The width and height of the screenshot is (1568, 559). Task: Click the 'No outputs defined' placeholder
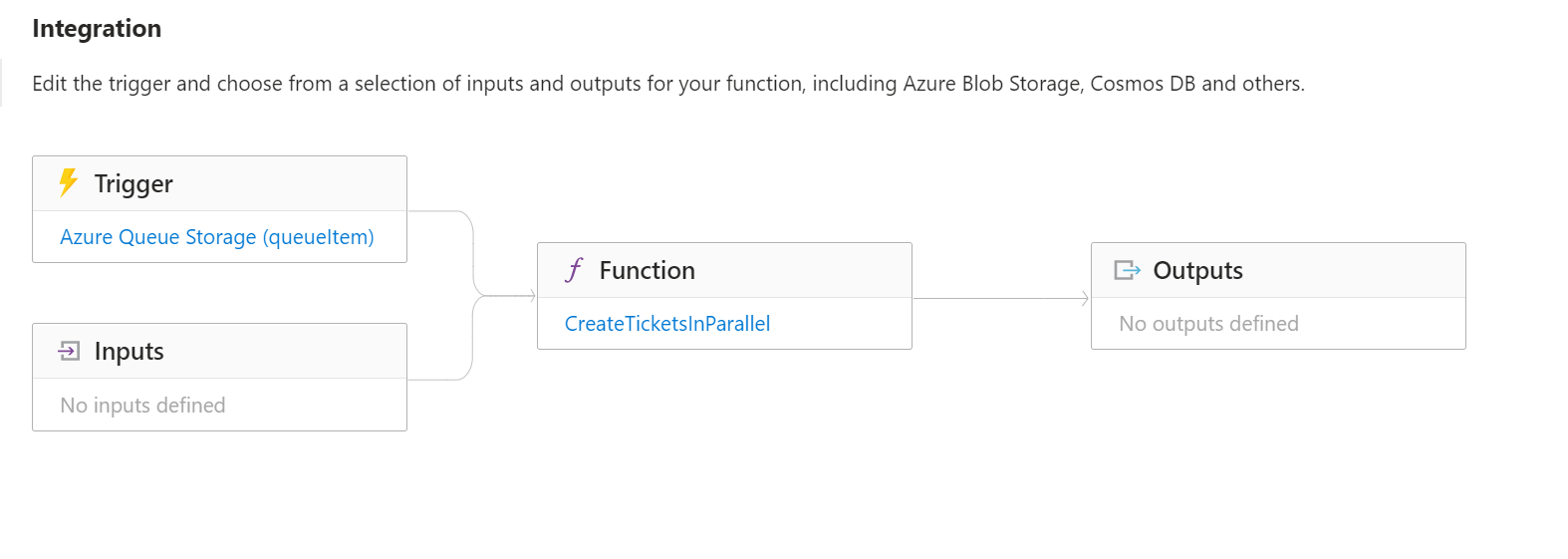pos(1208,324)
